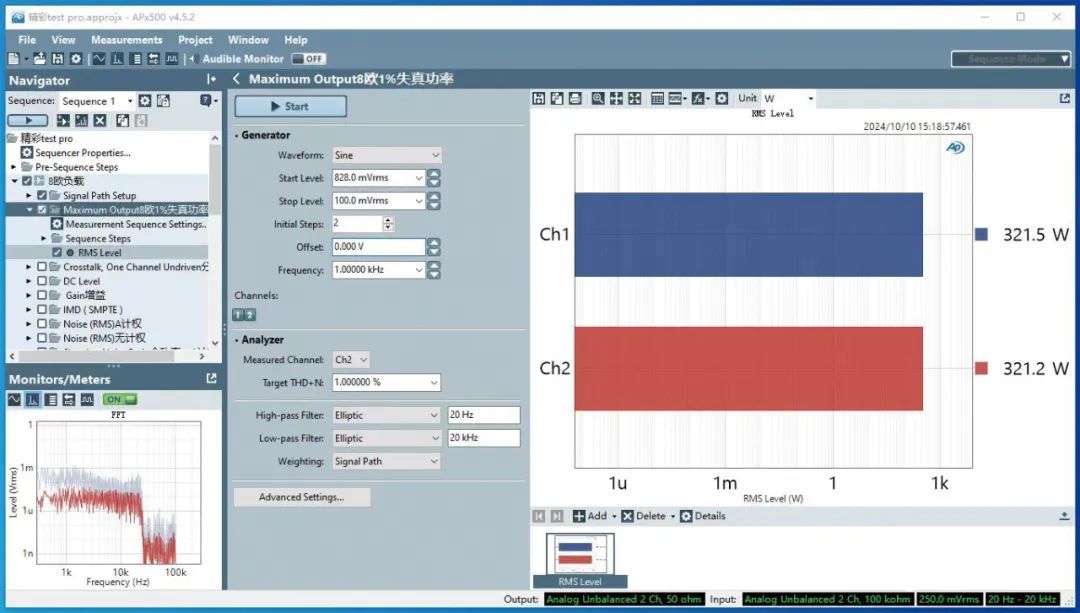The height and width of the screenshot is (613, 1080).
Task: Open the meters monitor from the main toolbar
Action: pos(136,59)
